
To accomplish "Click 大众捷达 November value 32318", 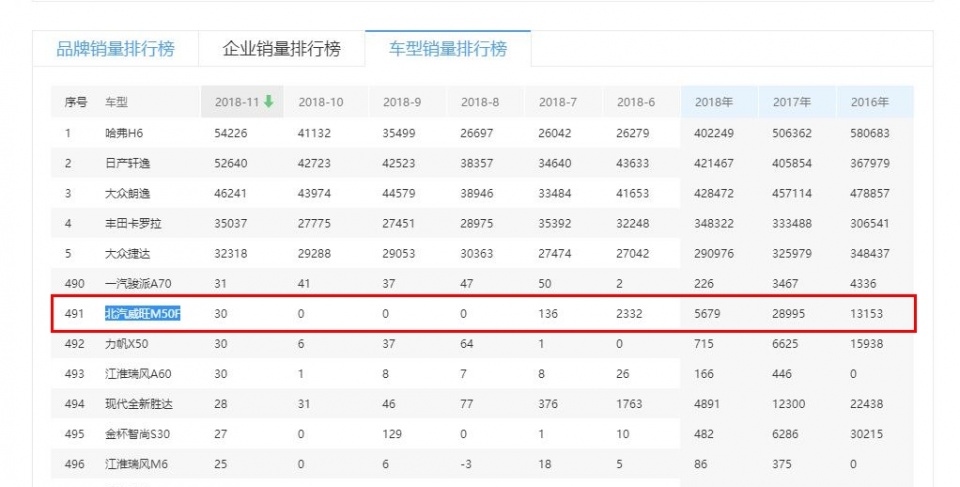I will (x=231, y=254).
